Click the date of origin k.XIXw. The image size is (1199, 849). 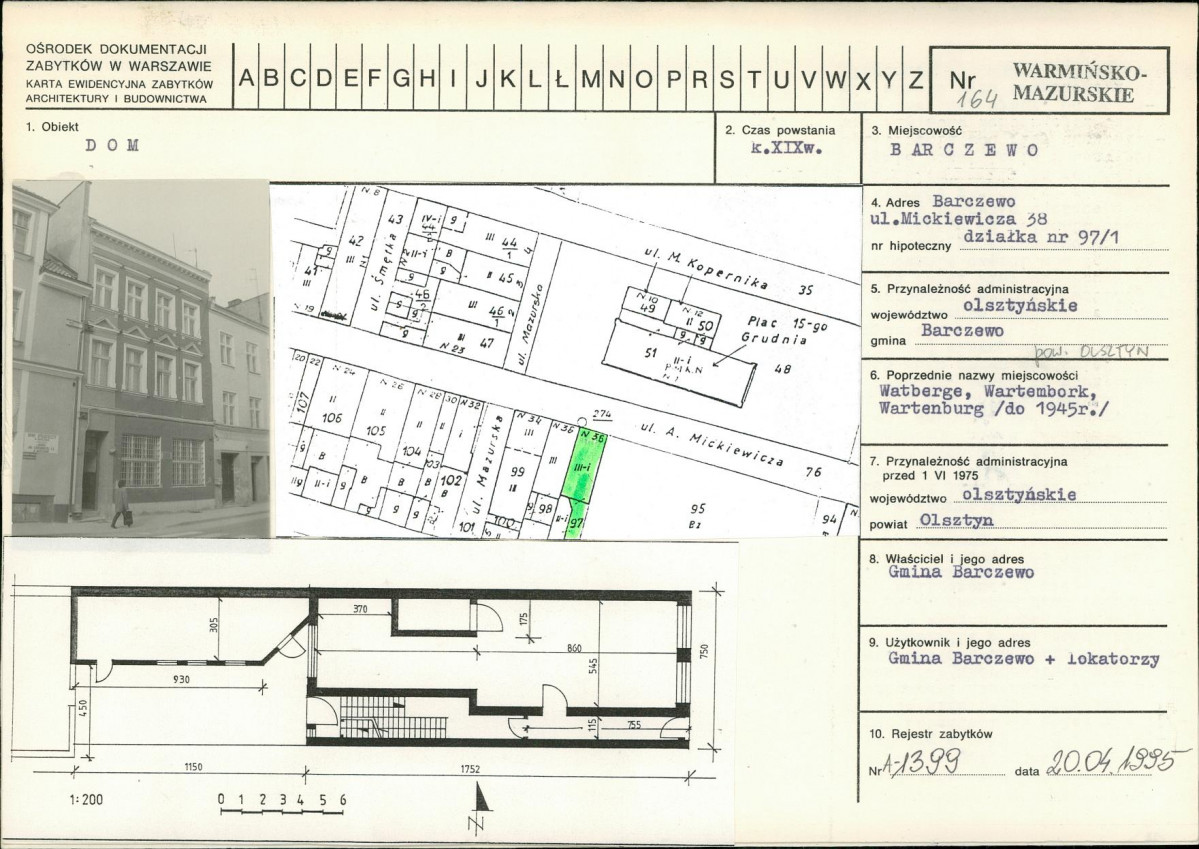(787, 148)
